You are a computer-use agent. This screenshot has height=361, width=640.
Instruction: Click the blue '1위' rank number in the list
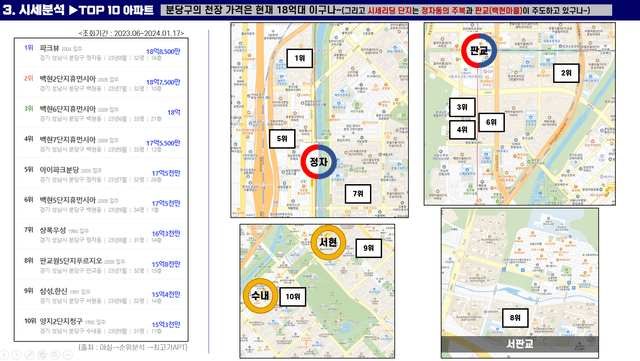point(29,48)
